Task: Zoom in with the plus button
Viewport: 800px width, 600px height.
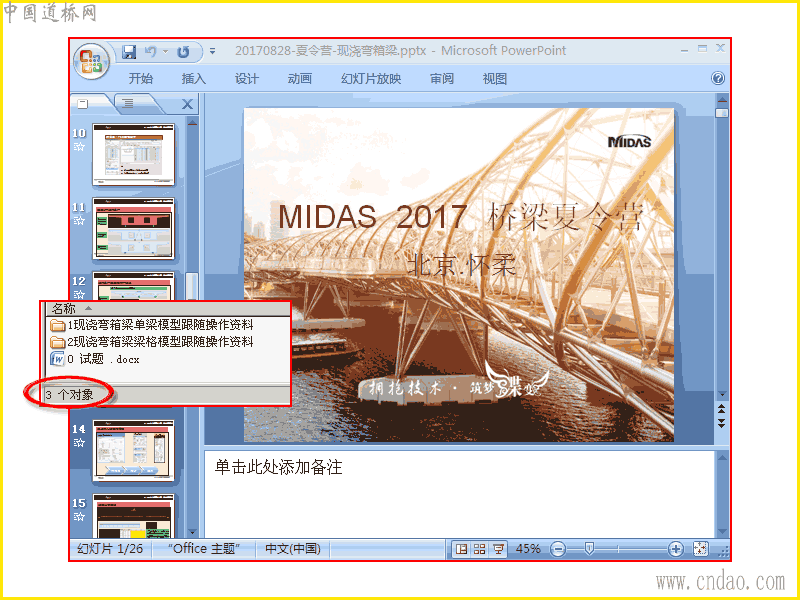Action: [x=676, y=549]
